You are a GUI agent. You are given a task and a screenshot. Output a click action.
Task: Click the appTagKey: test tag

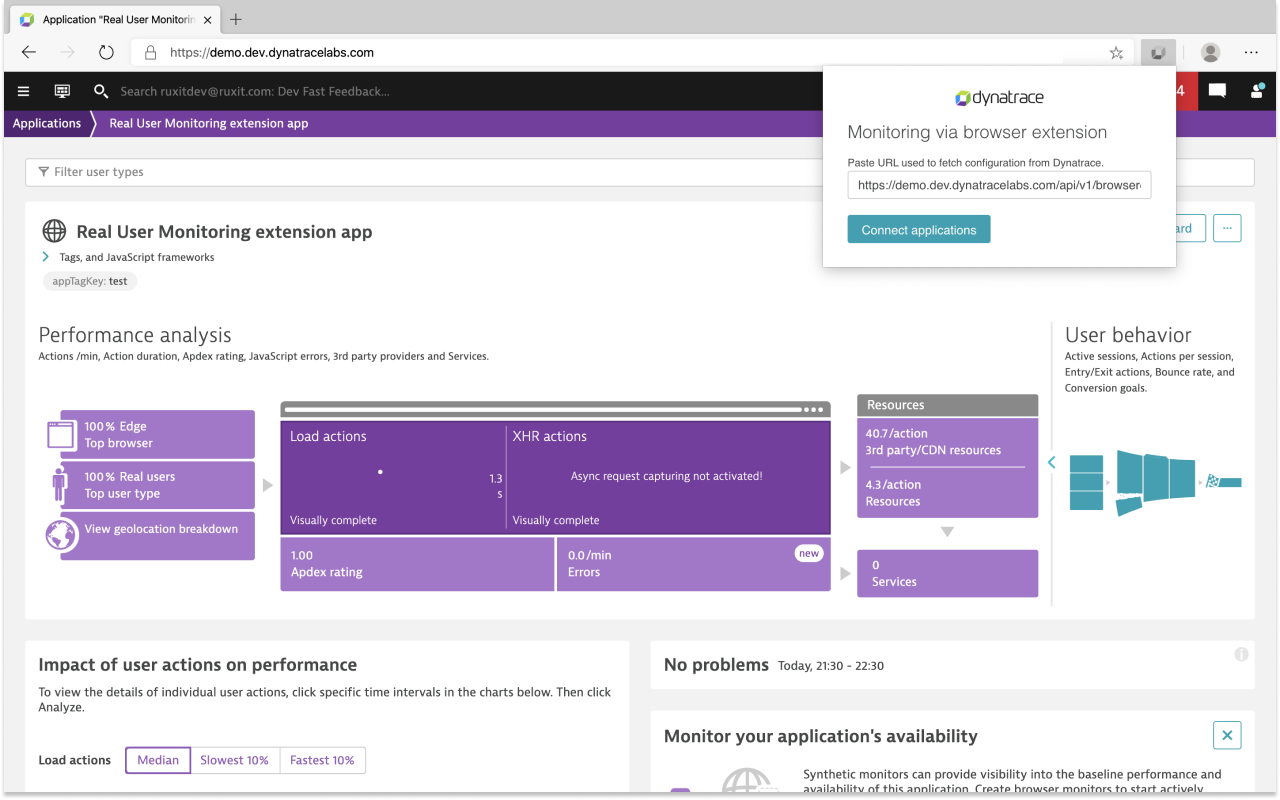90,281
